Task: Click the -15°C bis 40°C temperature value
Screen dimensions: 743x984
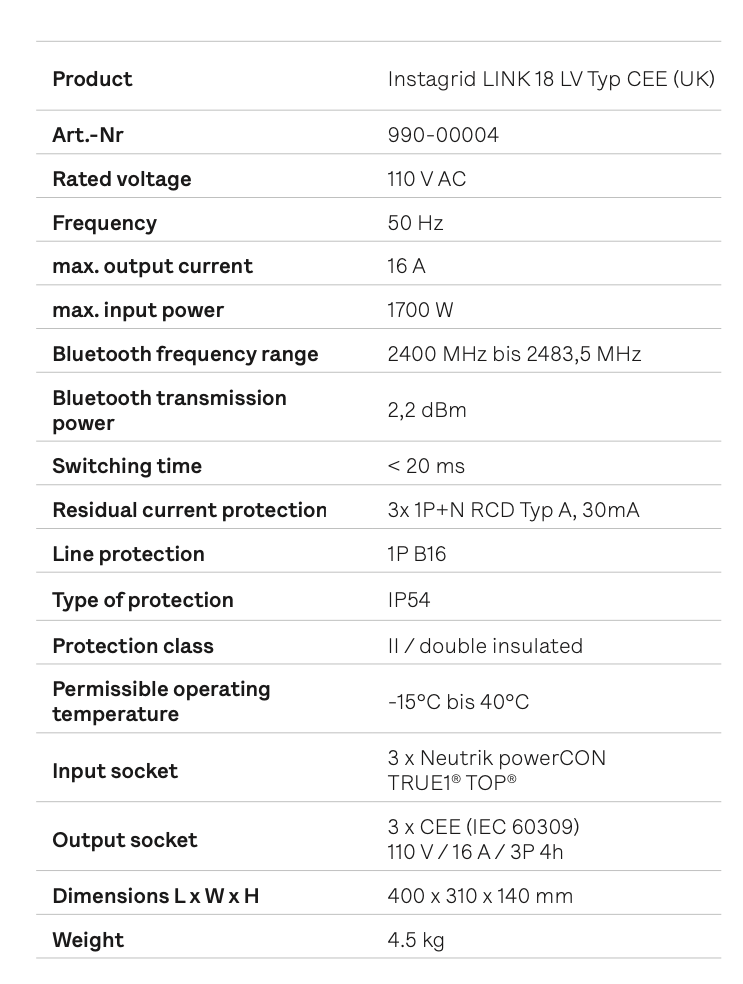Action: (x=458, y=702)
